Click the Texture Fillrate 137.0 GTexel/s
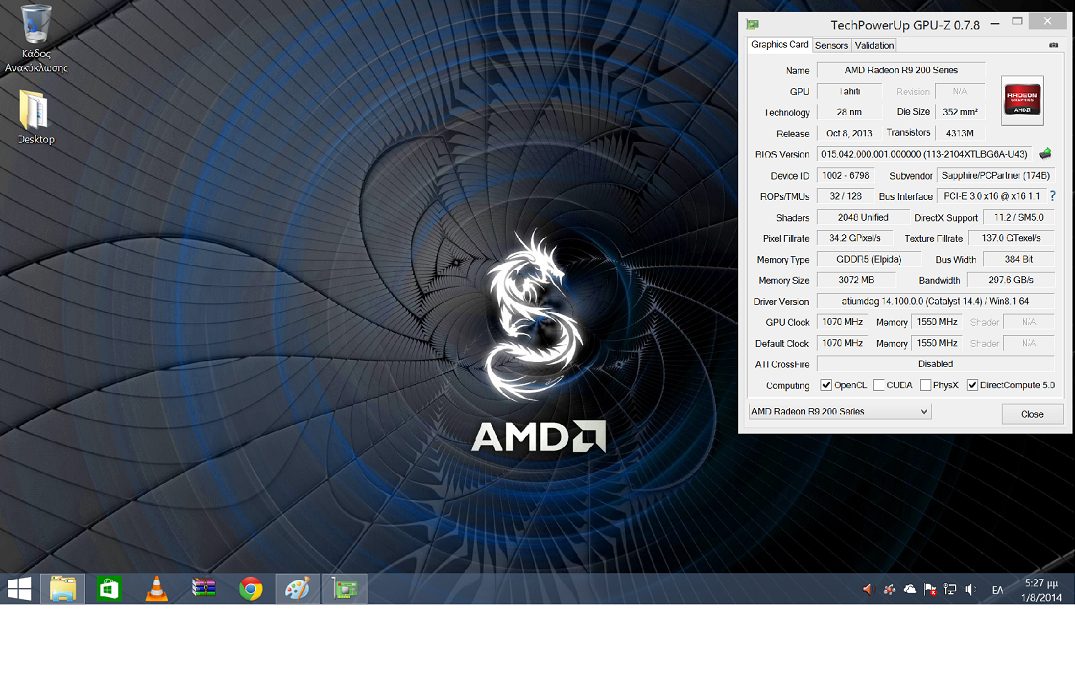This screenshot has width=1075, height=675. (x=1011, y=238)
